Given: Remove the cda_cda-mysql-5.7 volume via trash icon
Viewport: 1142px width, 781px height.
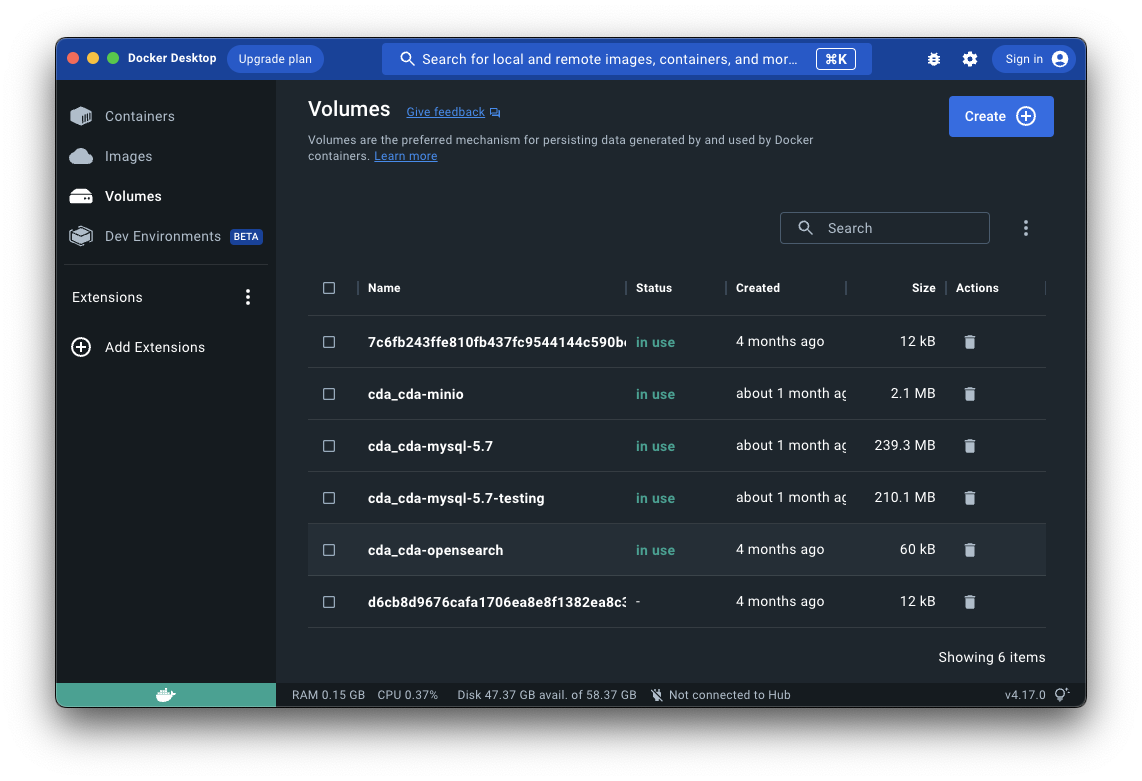Looking at the screenshot, I should [969, 446].
